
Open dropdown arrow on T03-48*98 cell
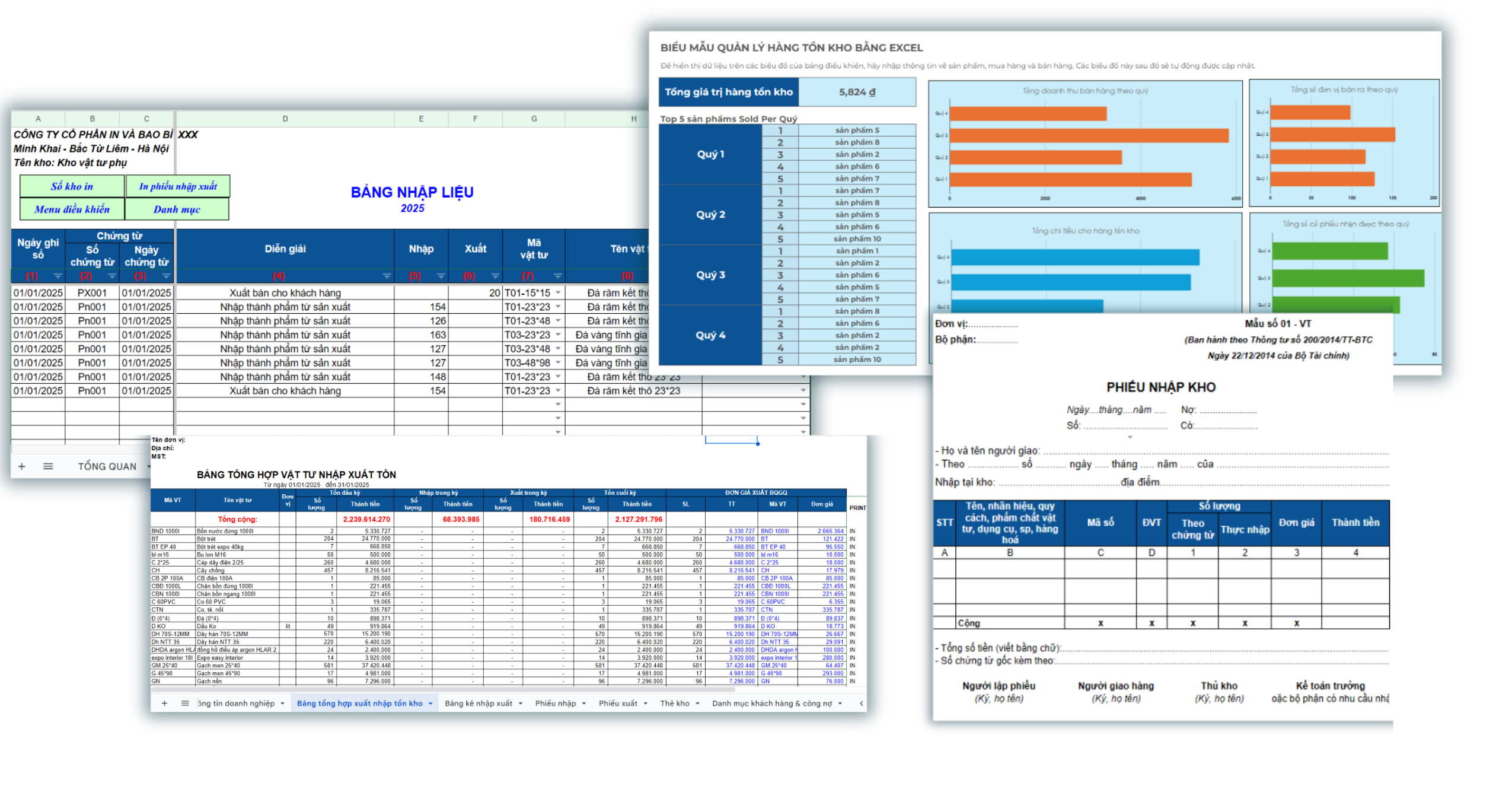point(557,363)
